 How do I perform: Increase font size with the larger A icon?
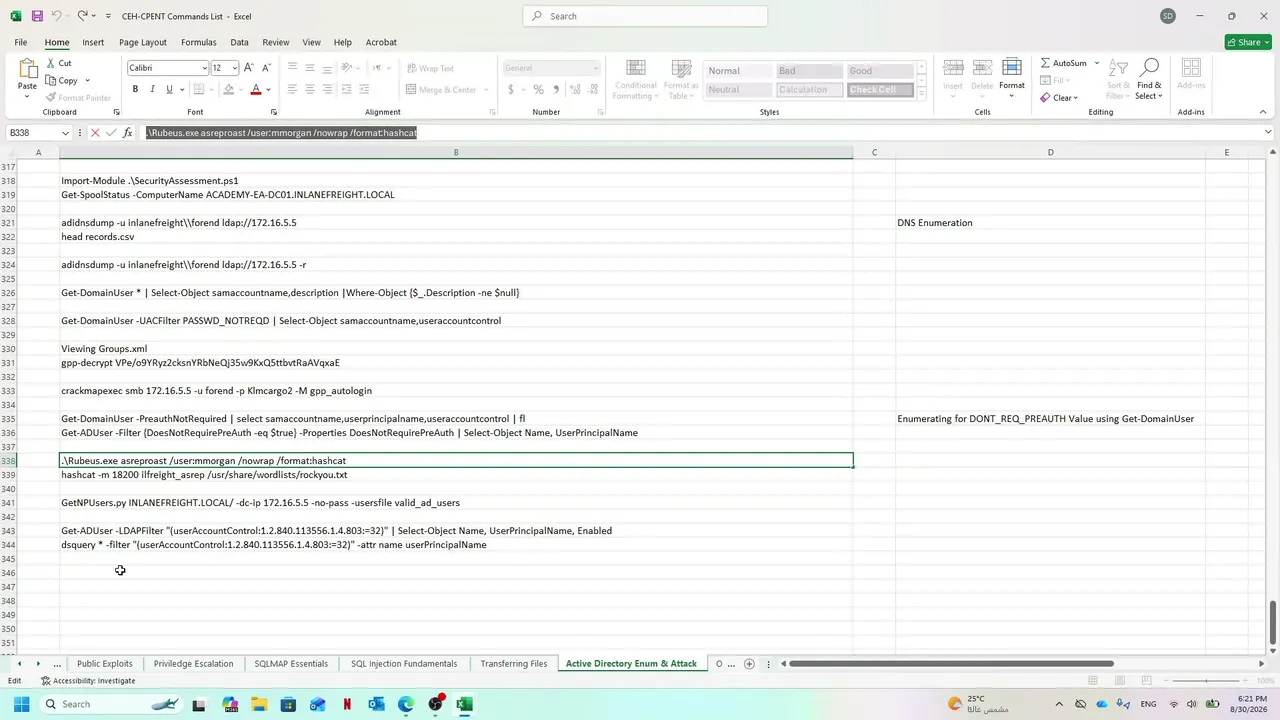[250, 68]
